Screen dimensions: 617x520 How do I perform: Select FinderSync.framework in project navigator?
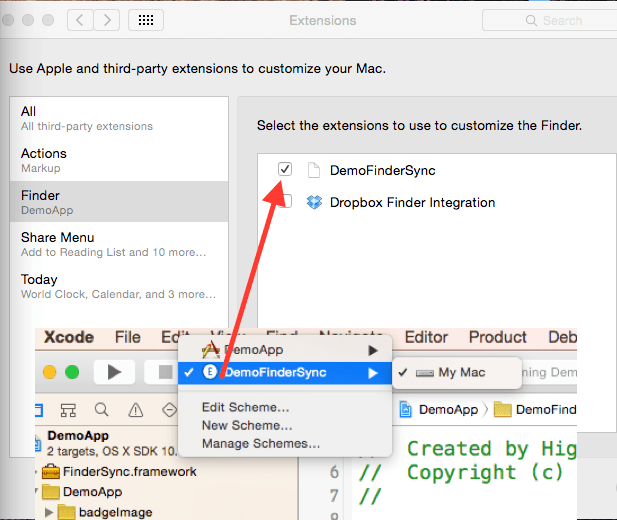129,471
